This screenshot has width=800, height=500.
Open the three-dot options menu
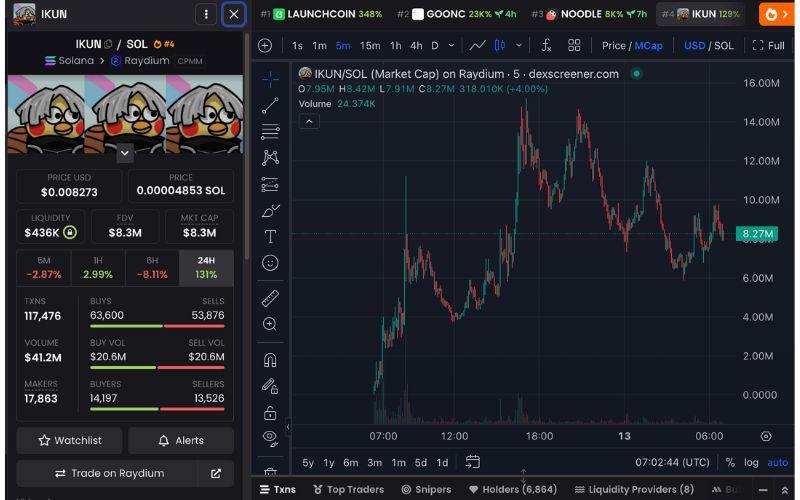click(x=206, y=14)
